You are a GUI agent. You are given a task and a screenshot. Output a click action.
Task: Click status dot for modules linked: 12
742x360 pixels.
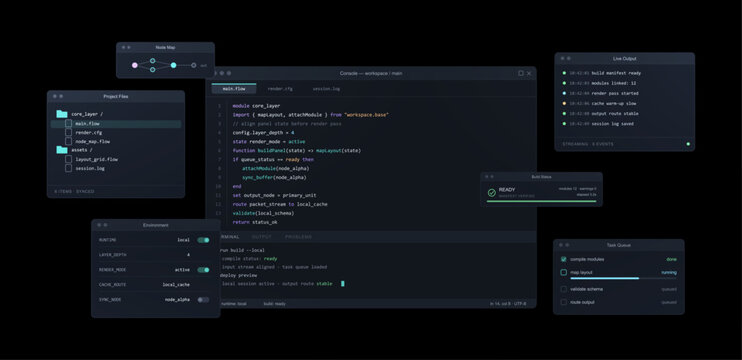pyautogui.click(x=564, y=83)
